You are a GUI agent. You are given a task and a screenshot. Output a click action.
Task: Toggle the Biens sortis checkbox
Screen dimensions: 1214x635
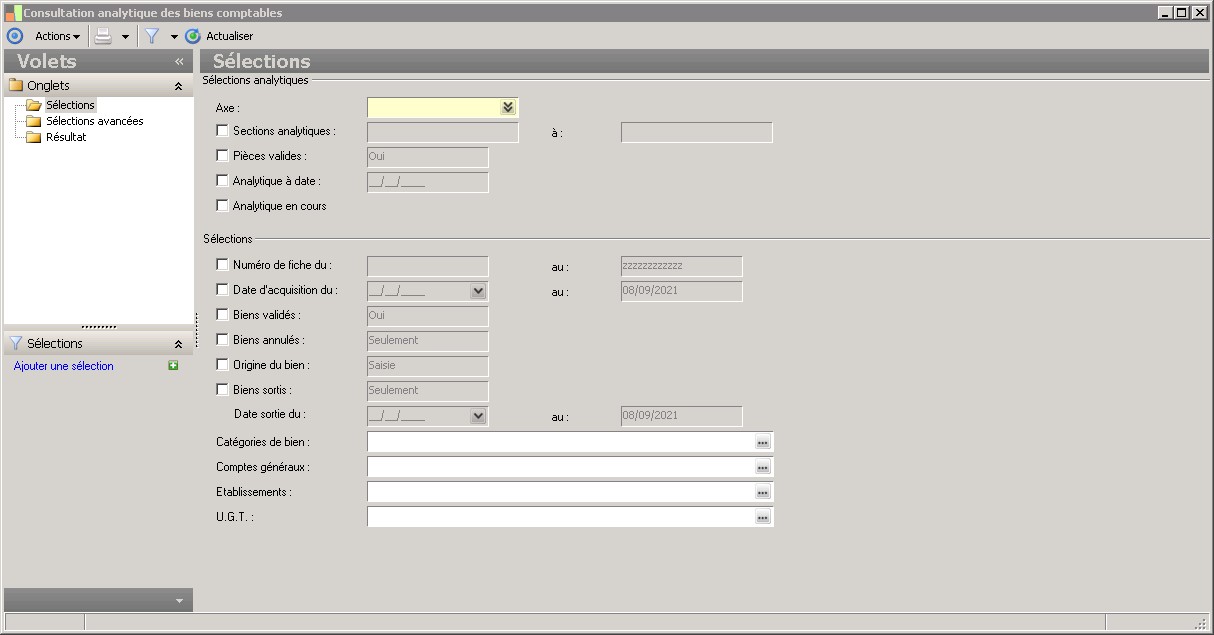tap(222, 390)
